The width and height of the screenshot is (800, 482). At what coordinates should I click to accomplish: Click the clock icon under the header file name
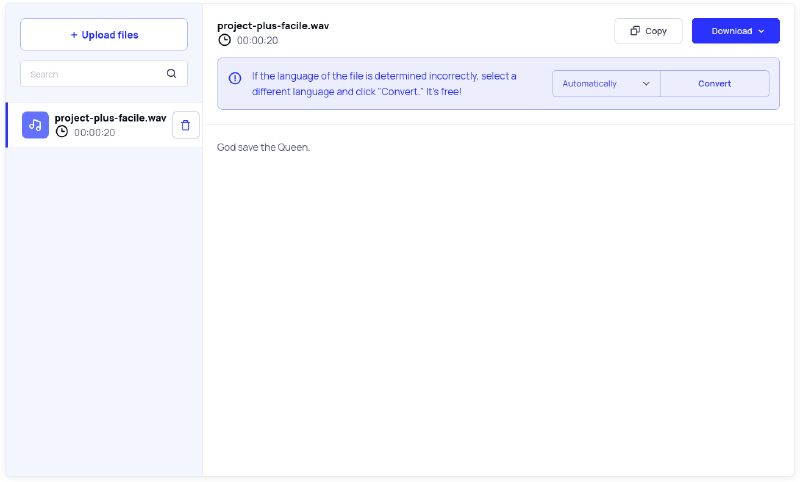click(x=224, y=41)
